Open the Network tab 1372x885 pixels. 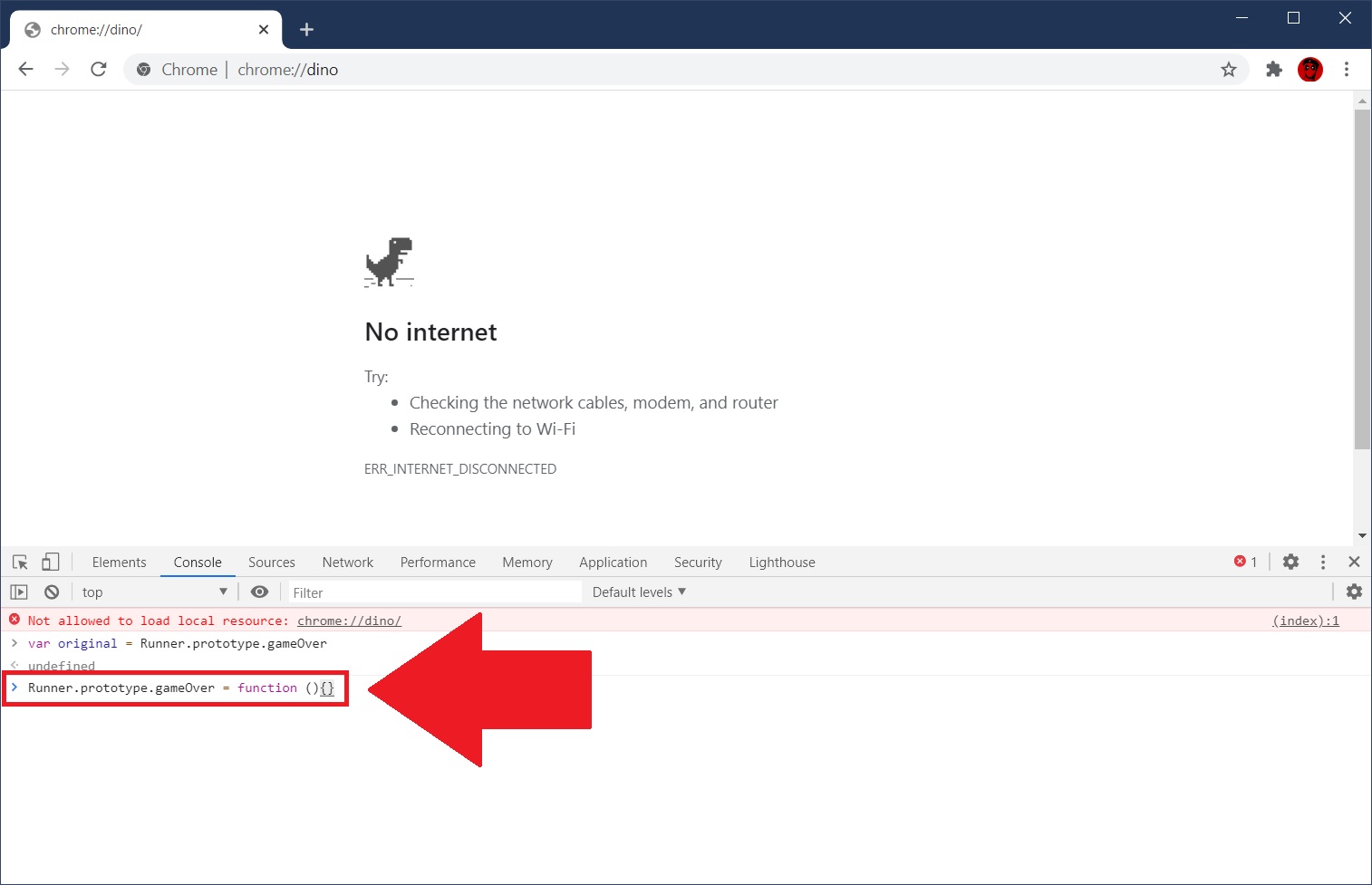coord(348,563)
